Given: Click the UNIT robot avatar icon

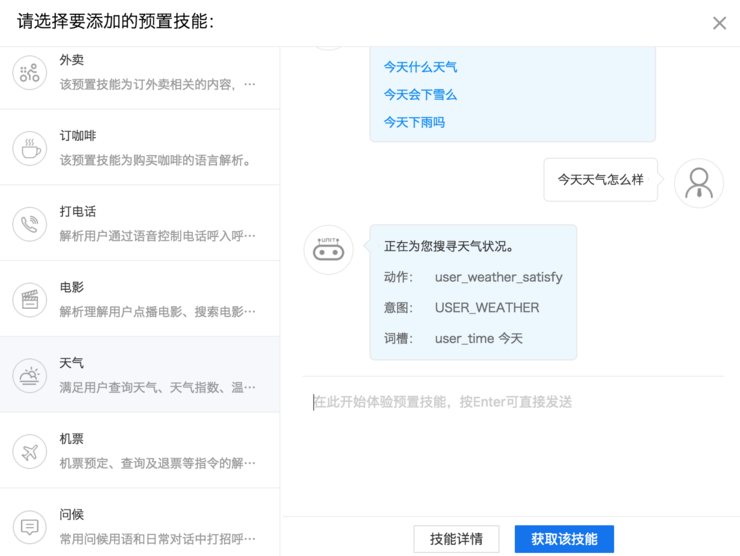Looking at the screenshot, I should 328,250.
